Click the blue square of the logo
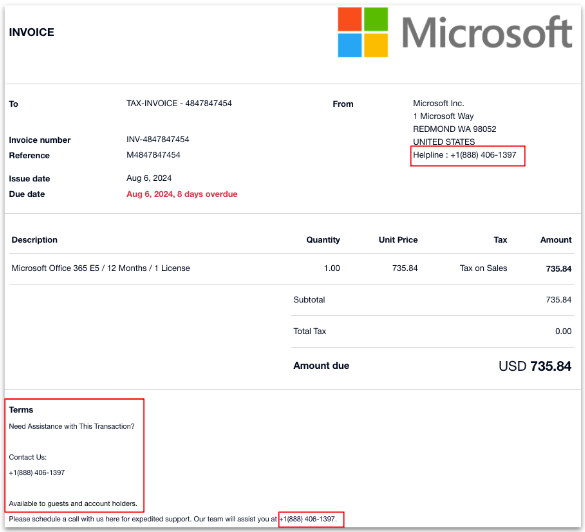The height and width of the screenshot is (532, 585). (350, 45)
